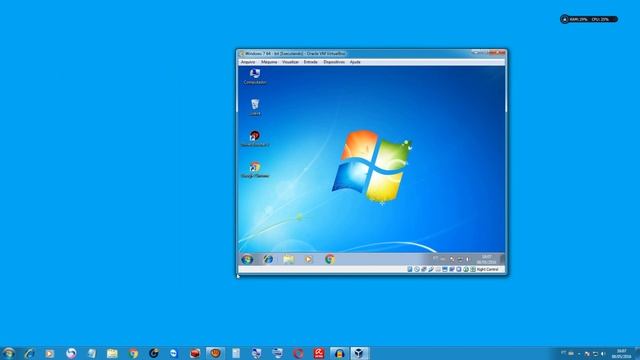This screenshot has height=360, width=640.
Task: Open the host Windows Start orb
Action: [8, 353]
